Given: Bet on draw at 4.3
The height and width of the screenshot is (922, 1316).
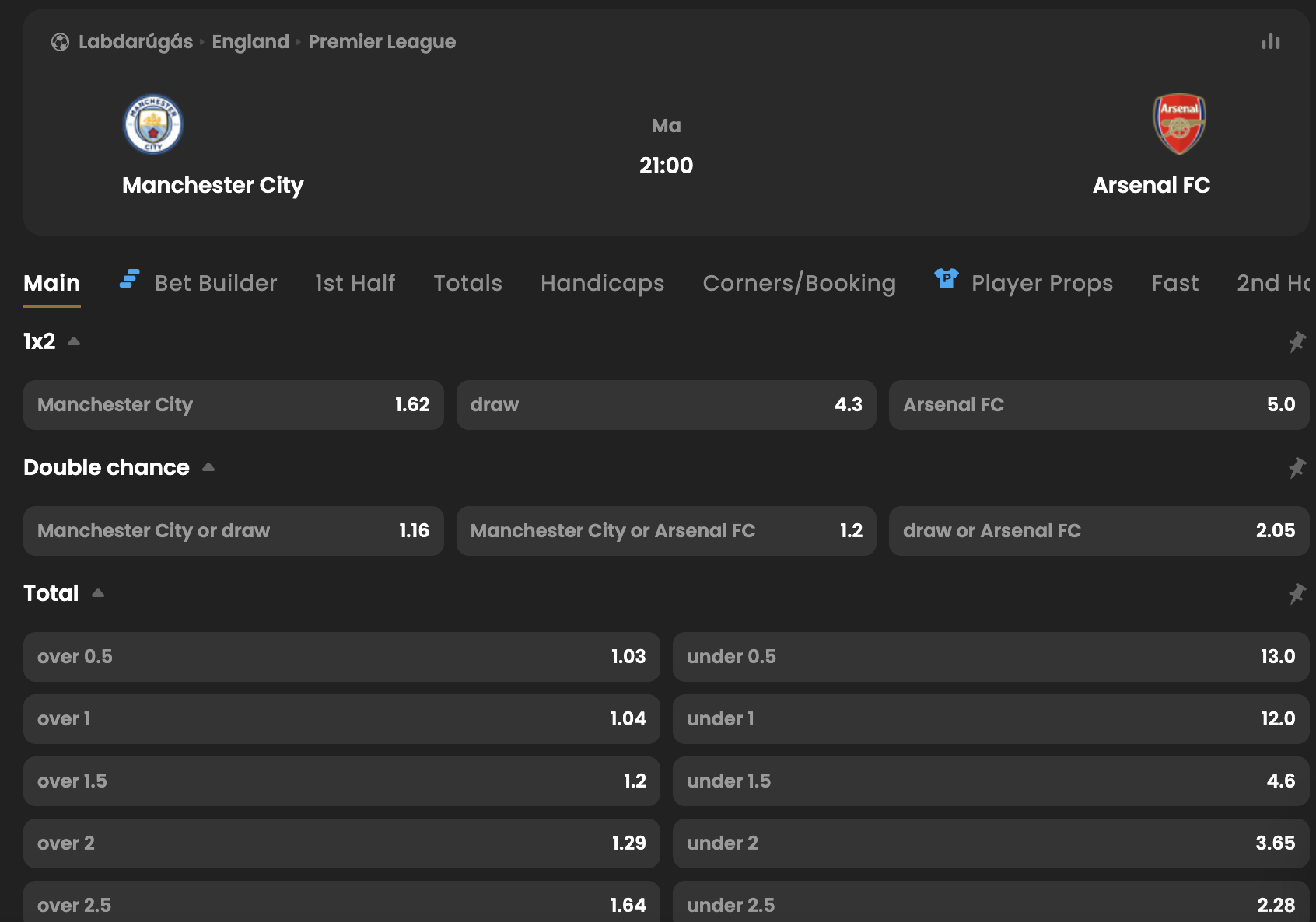Looking at the screenshot, I should (x=667, y=405).
